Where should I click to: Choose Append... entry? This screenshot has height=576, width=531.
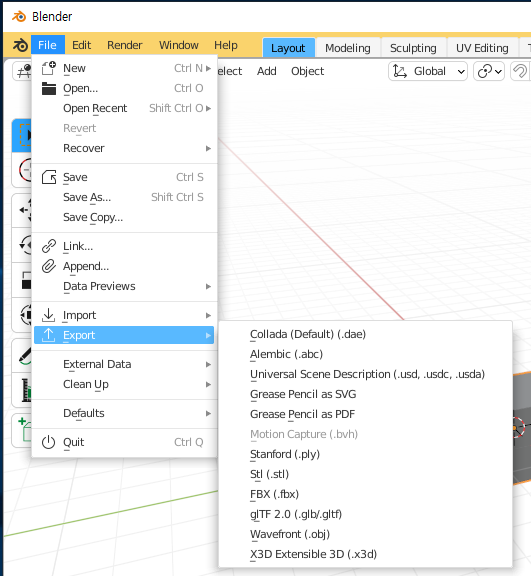coord(124,266)
